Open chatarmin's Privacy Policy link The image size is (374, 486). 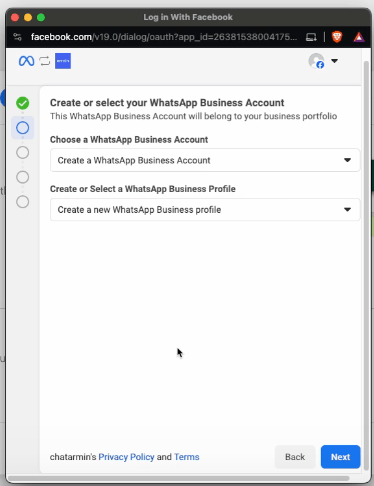click(x=126, y=457)
